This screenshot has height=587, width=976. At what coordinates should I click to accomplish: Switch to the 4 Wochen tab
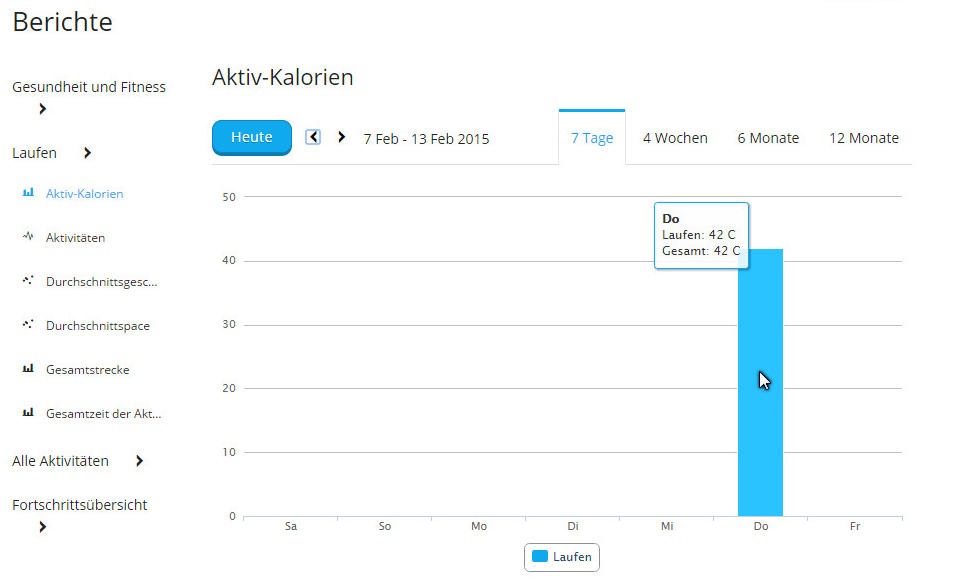pos(675,138)
